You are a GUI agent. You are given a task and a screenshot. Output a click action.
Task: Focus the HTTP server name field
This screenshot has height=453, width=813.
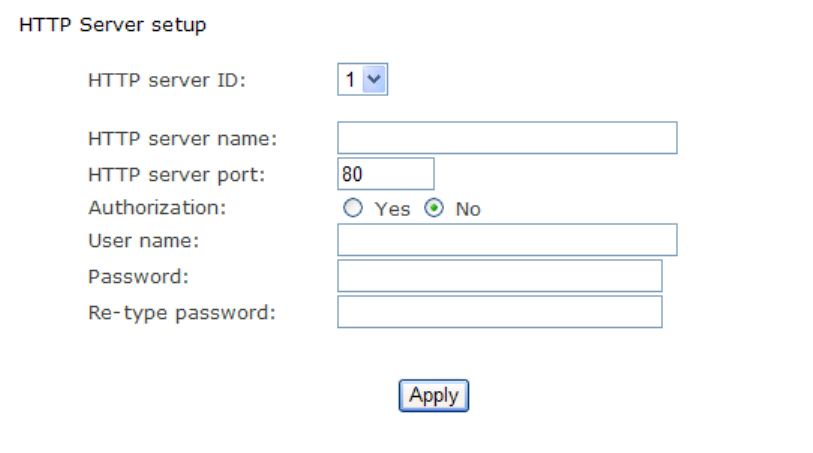(x=507, y=138)
